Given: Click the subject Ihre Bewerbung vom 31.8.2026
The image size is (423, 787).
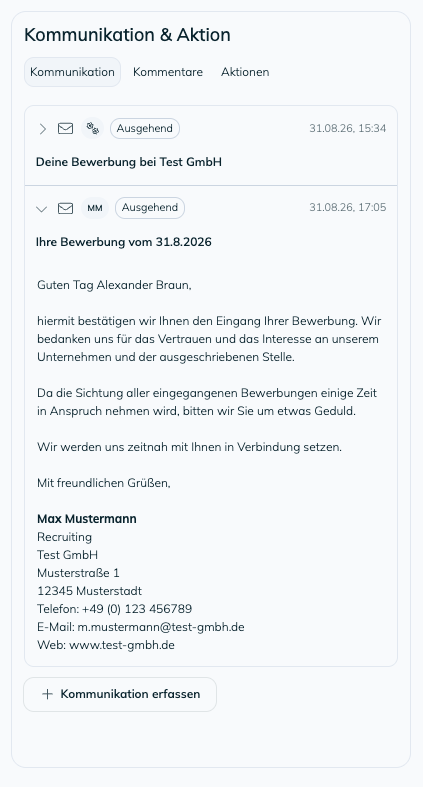Looking at the screenshot, I should tap(124, 242).
